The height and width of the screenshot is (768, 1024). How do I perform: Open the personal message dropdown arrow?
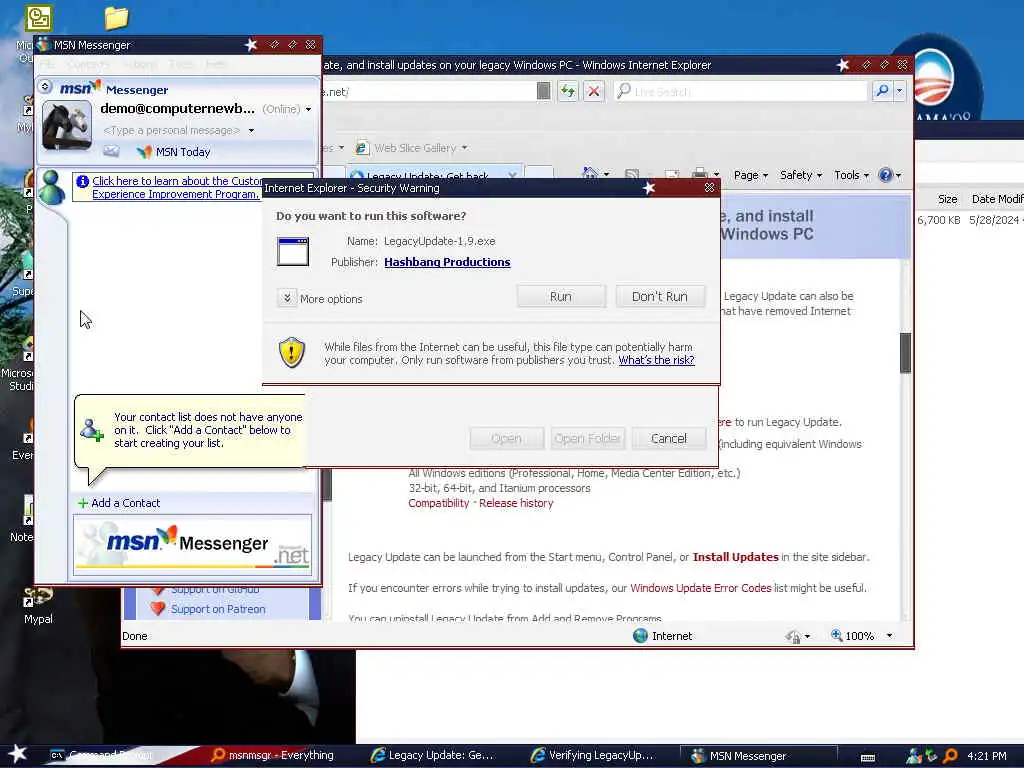251,131
